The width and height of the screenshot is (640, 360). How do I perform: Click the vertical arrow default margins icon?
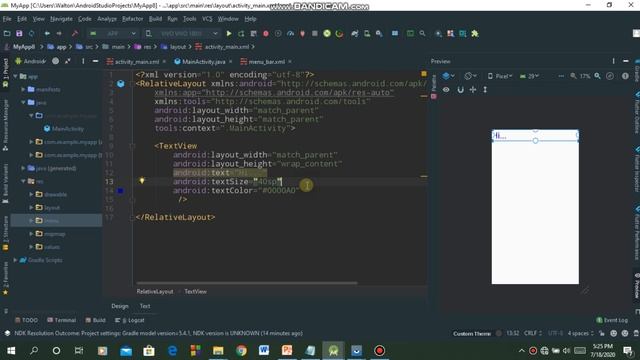[485, 89]
